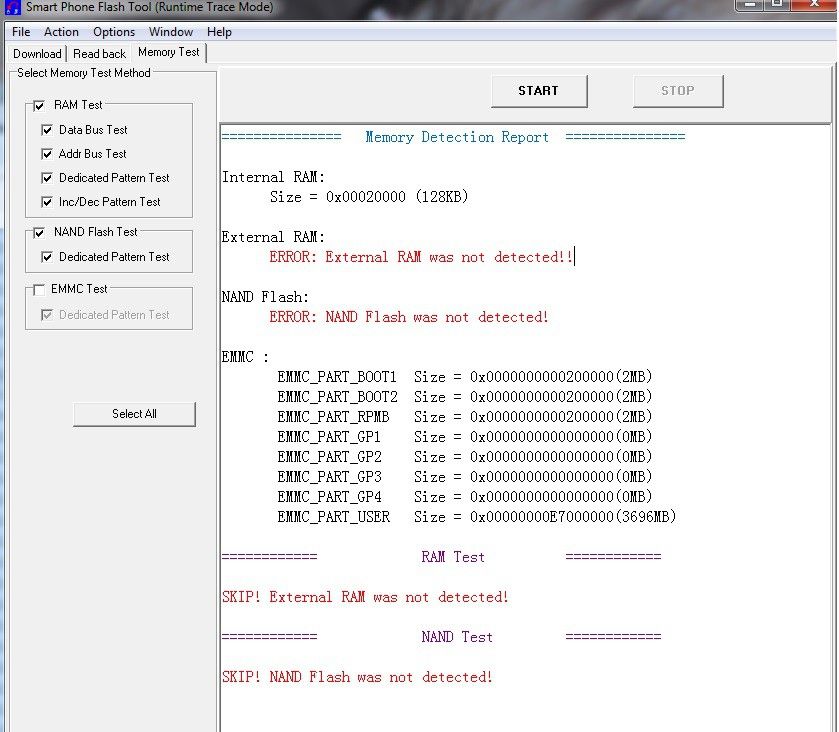Image resolution: width=839 pixels, height=732 pixels.
Task: Click the Smart Phone Flash Tool title icon
Action: pos(12,7)
